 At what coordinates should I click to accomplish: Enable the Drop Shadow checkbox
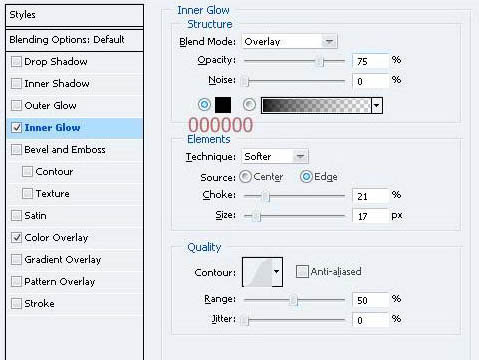16,62
